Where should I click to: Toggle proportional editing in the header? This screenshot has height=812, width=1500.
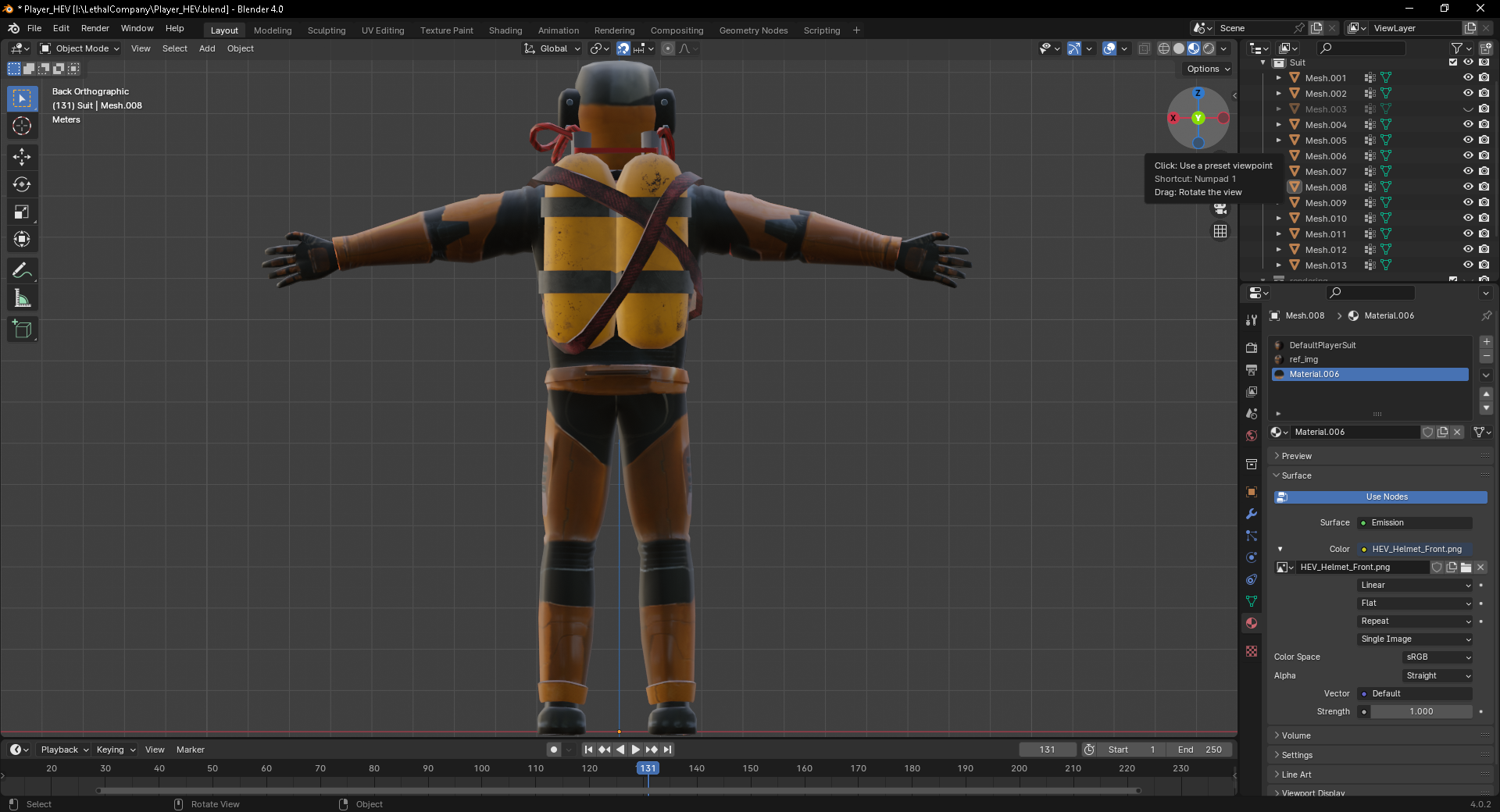668,48
